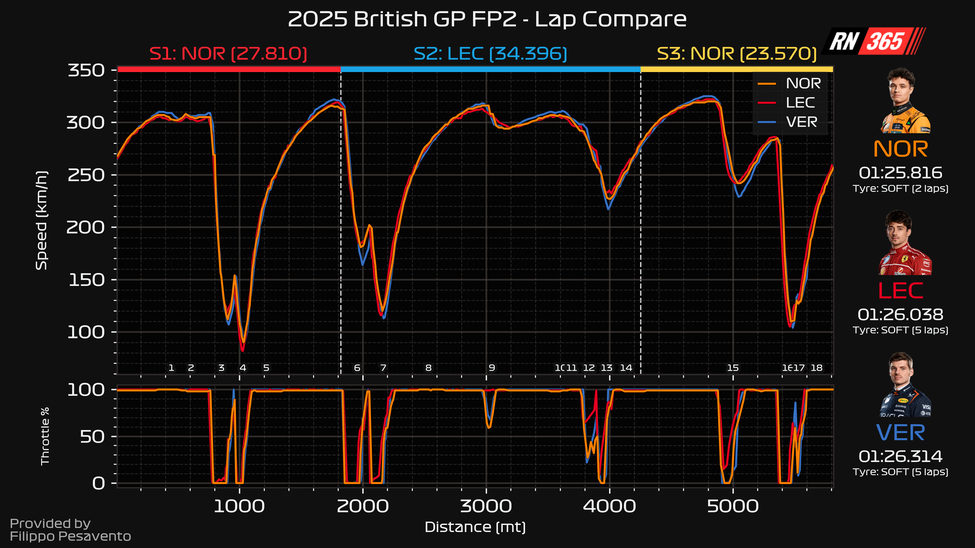
Task: Click the RN365 logo
Action: 878,41
